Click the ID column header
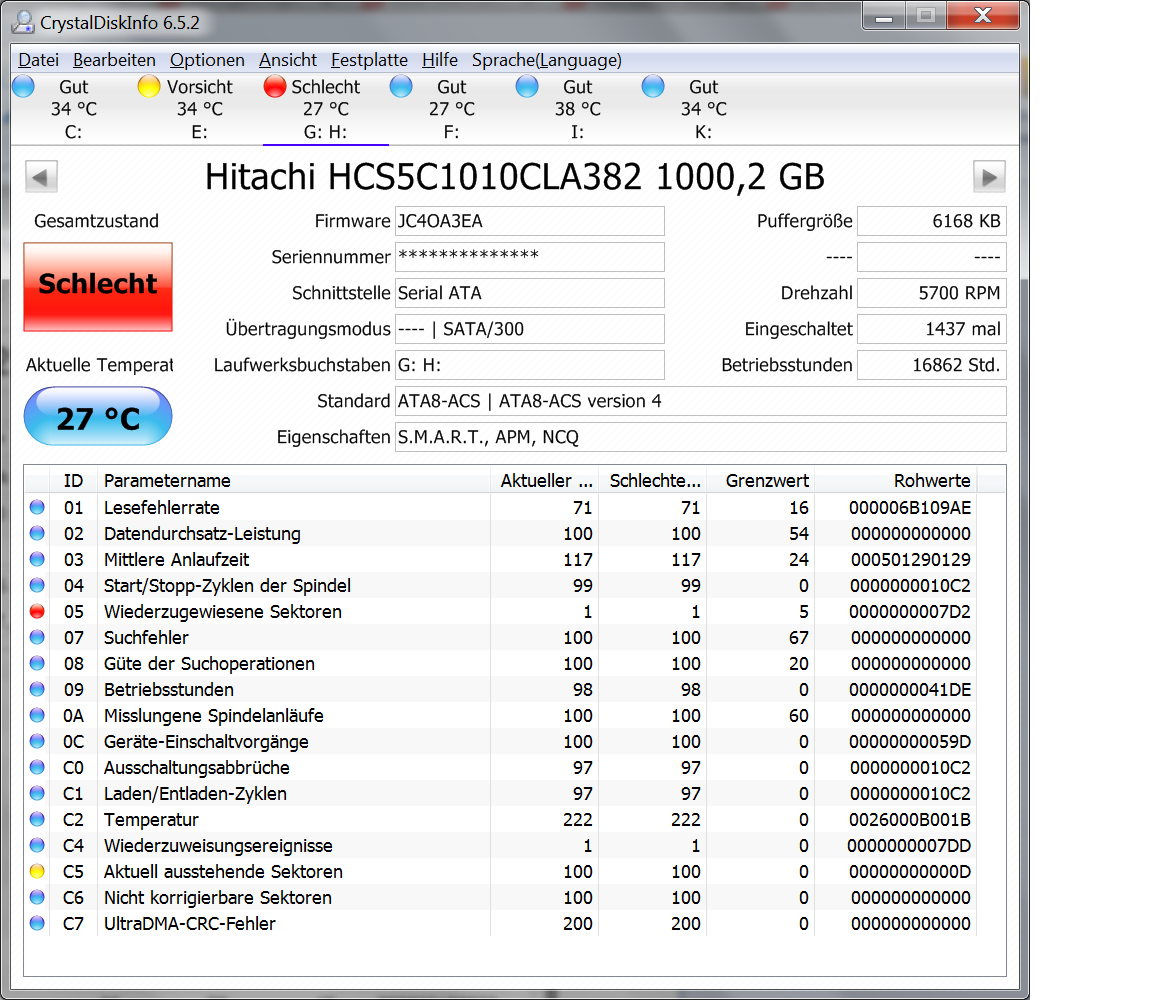This screenshot has width=1152, height=1000. pyautogui.click(x=73, y=481)
